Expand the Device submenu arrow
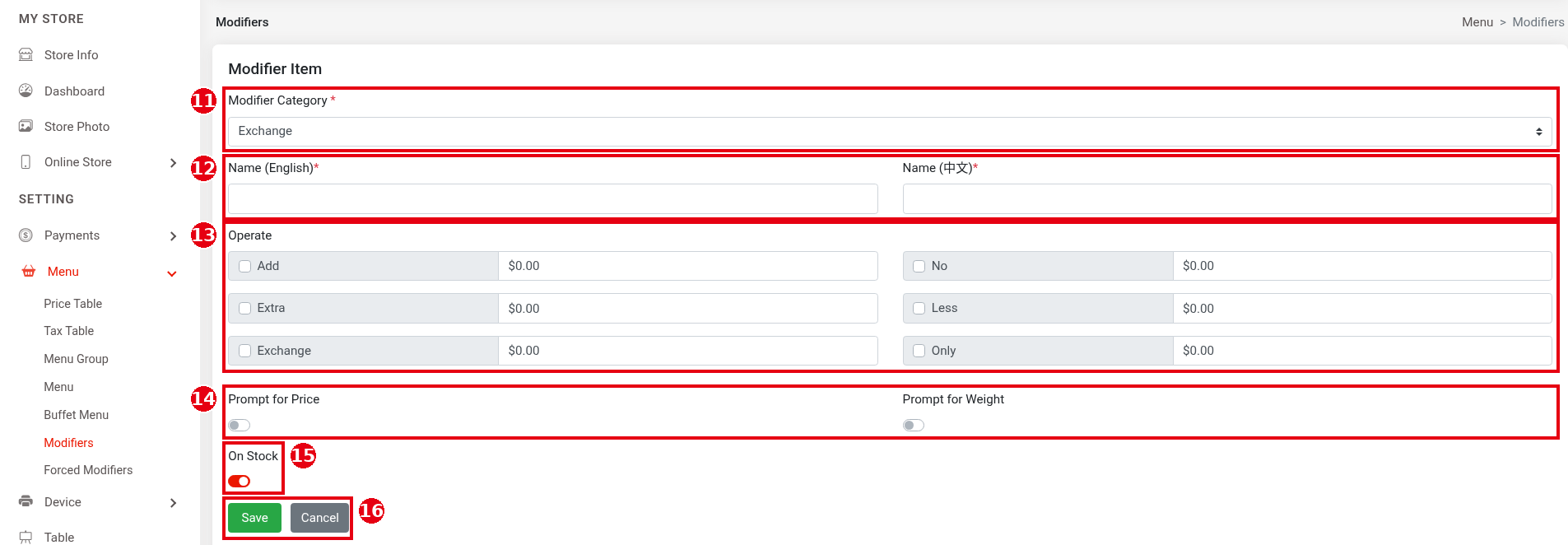Viewport: 1568px width, 545px height. (173, 503)
